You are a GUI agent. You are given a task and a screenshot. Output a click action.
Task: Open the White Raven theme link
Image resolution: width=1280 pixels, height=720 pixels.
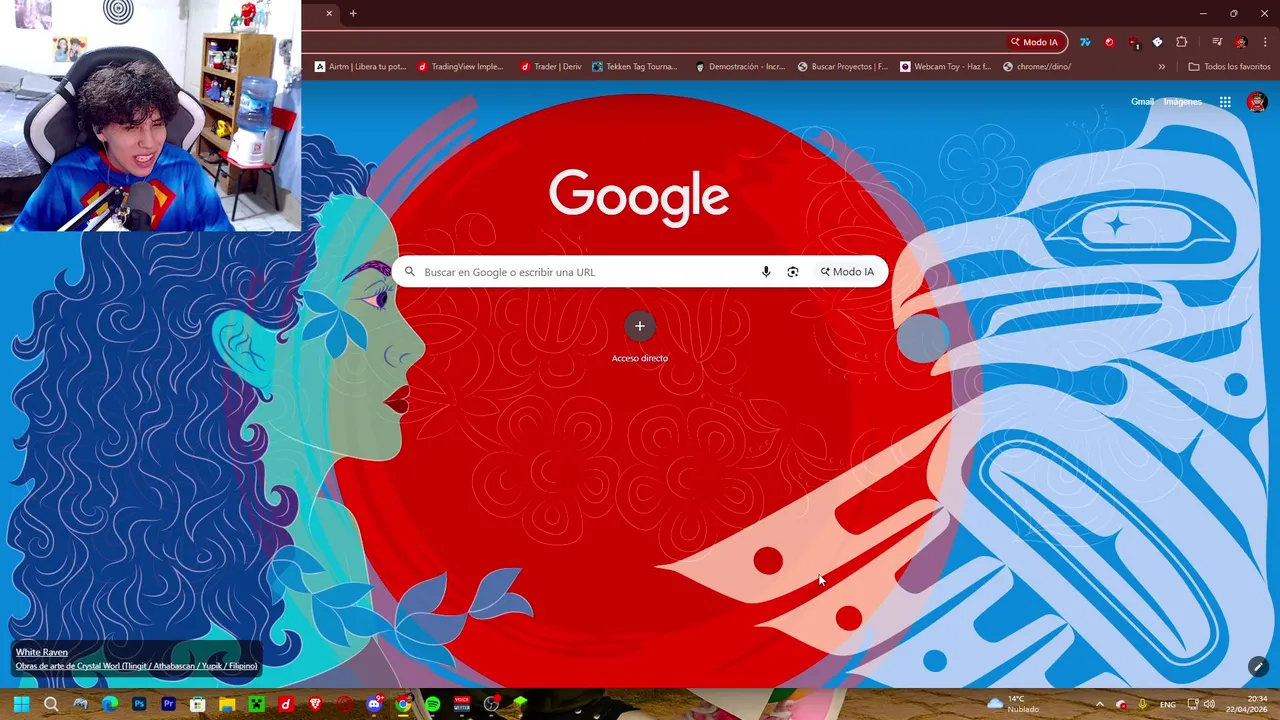[42, 652]
